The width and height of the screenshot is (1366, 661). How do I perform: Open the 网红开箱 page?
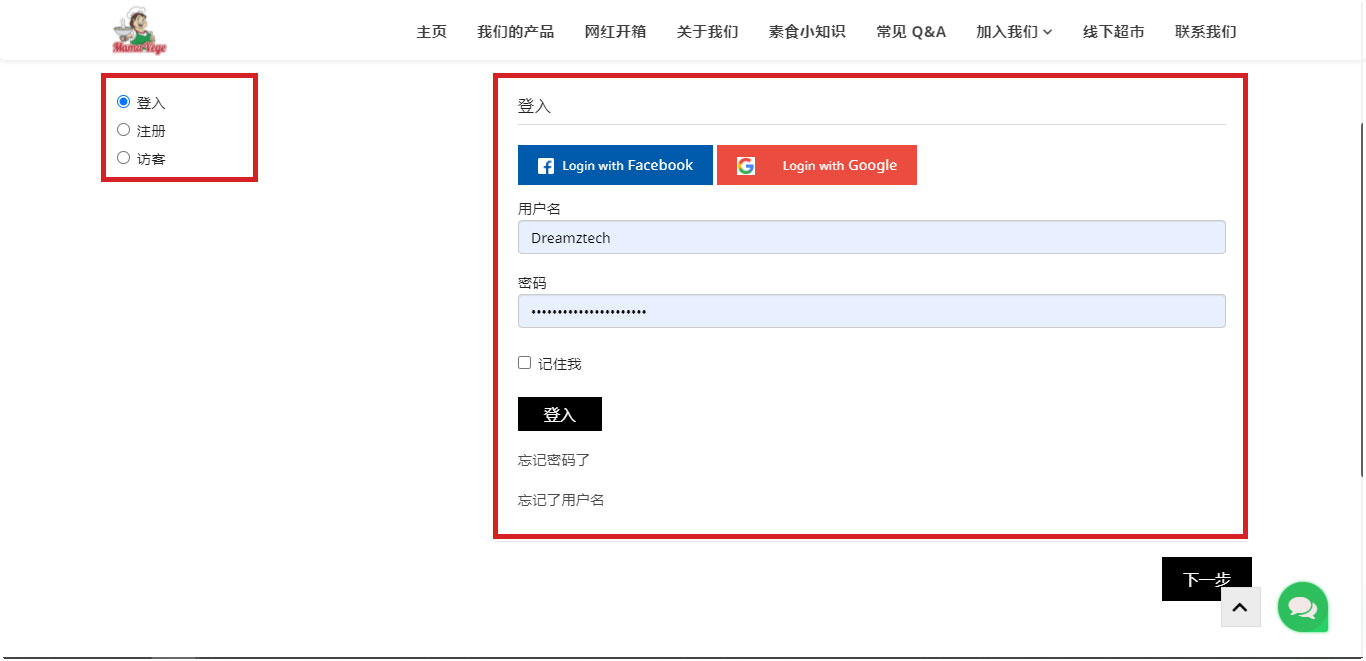615,32
